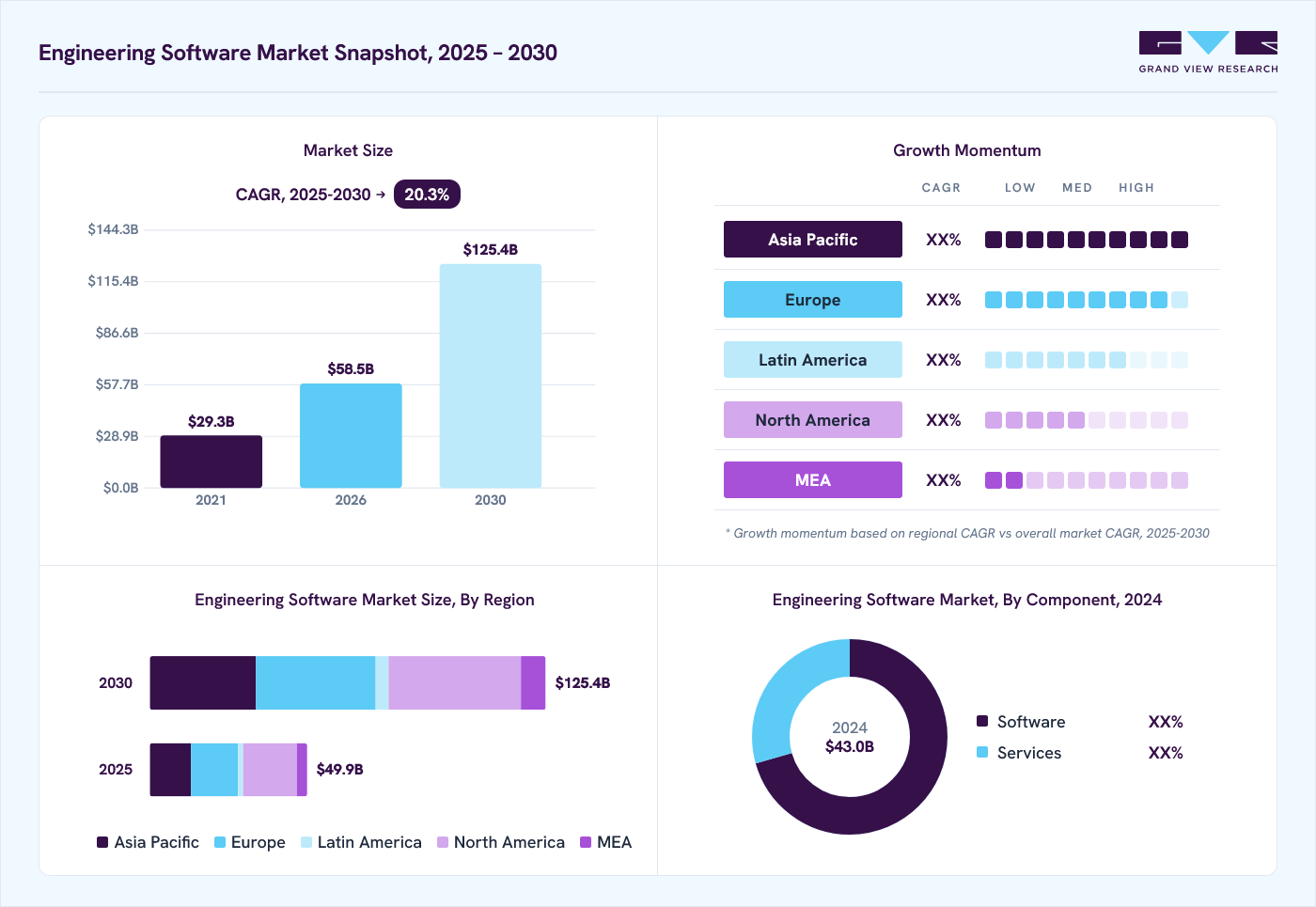The image size is (1316, 907).
Task: Click the Europe legend swatch
Action: pos(220,842)
